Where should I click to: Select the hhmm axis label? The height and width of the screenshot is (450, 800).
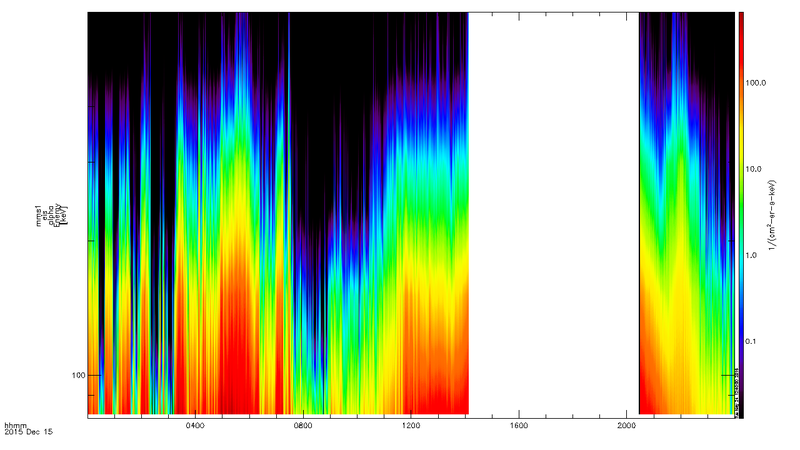(14, 425)
